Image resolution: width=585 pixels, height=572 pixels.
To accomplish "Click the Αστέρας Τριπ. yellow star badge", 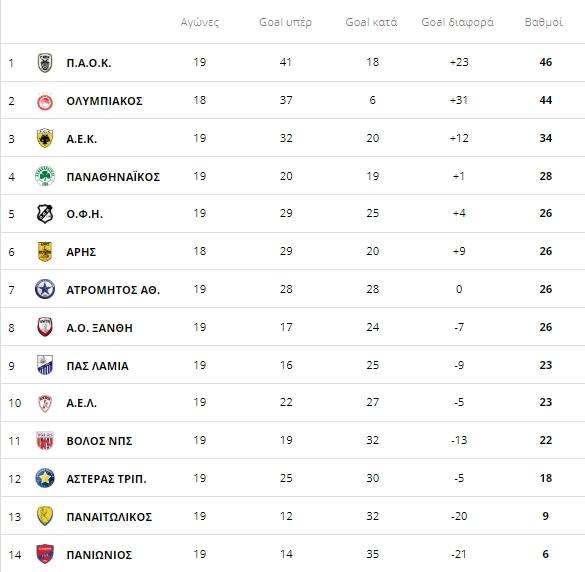I will 45,478.
